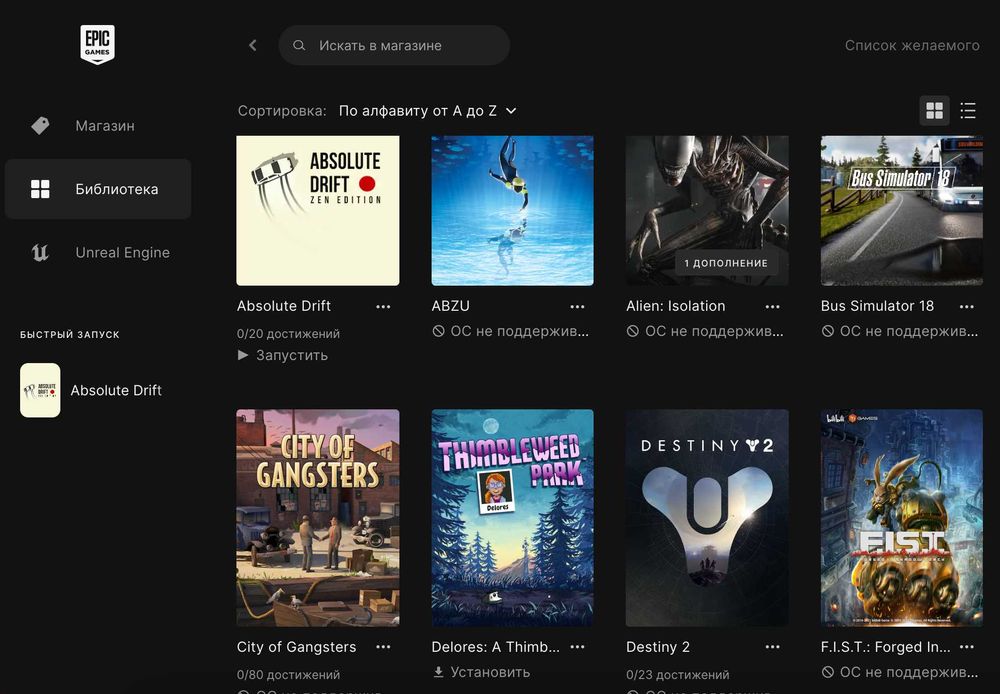This screenshot has height=694, width=1000.
Task: Click 0/80 достижений under City of Gangsters
Action: (288, 675)
